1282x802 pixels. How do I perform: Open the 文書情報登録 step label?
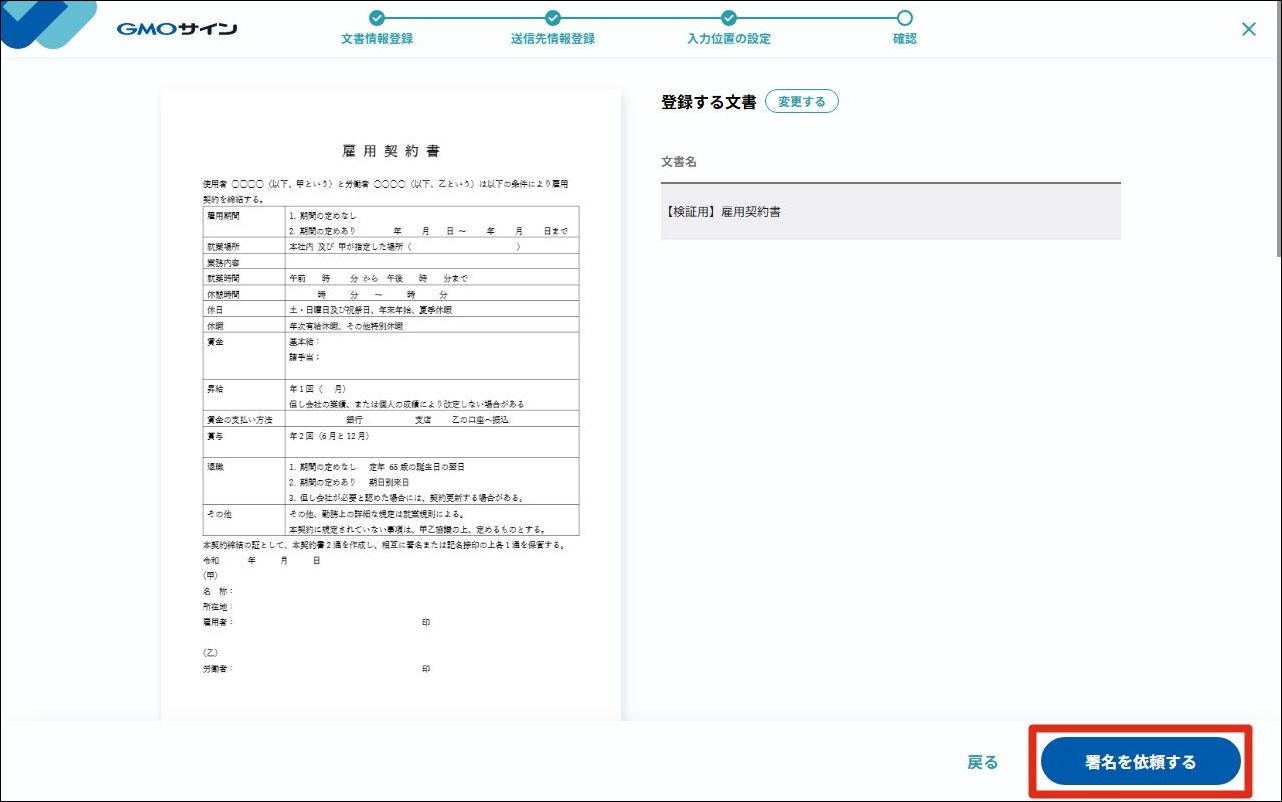(377, 39)
